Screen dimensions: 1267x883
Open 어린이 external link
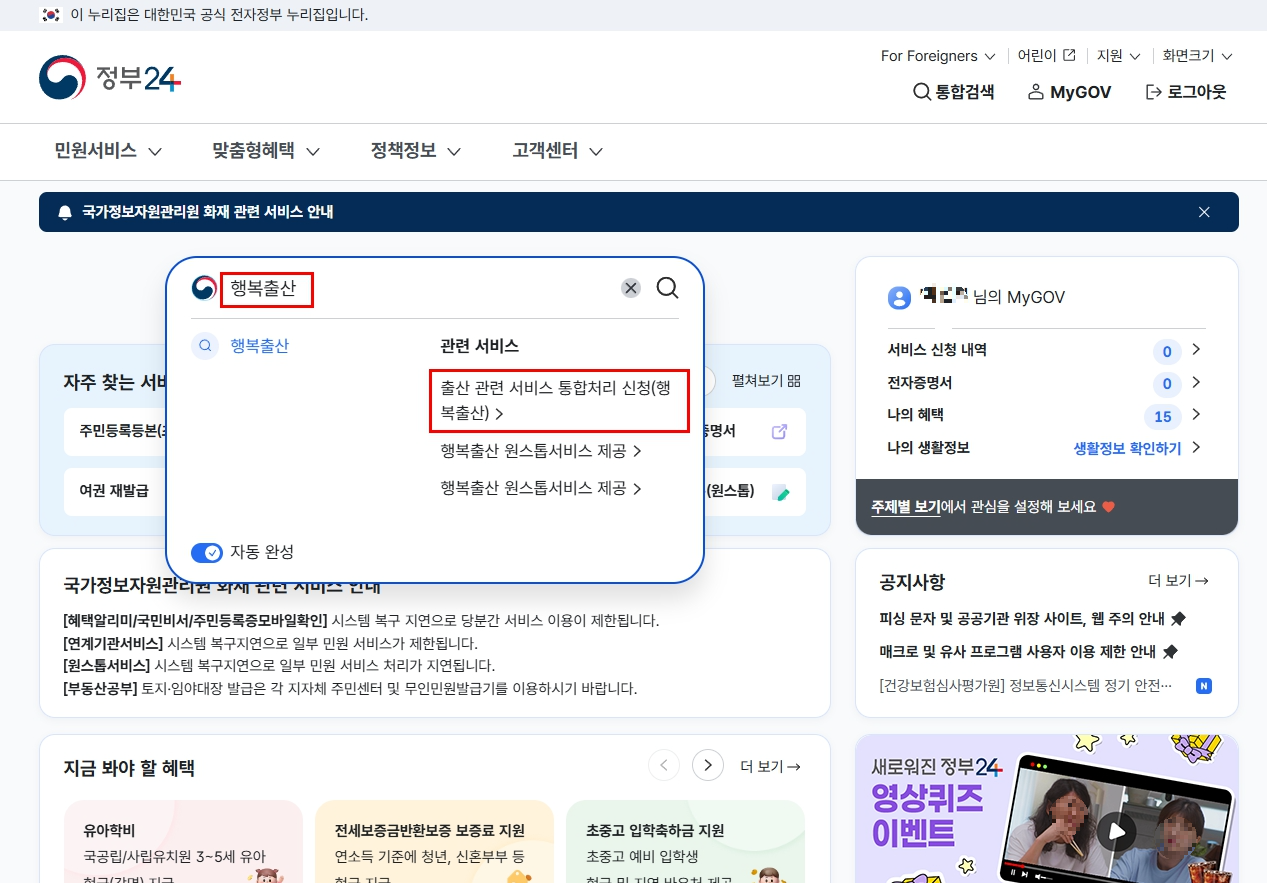point(1047,56)
